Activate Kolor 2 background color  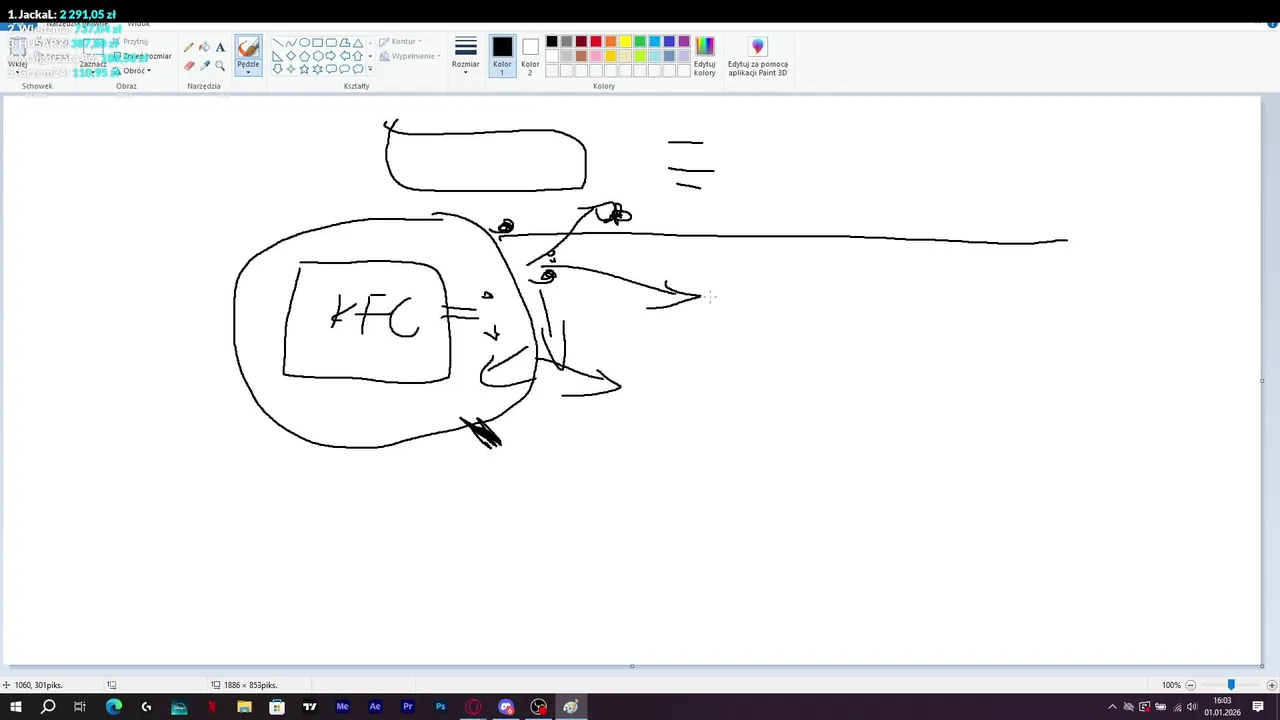[x=530, y=56]
